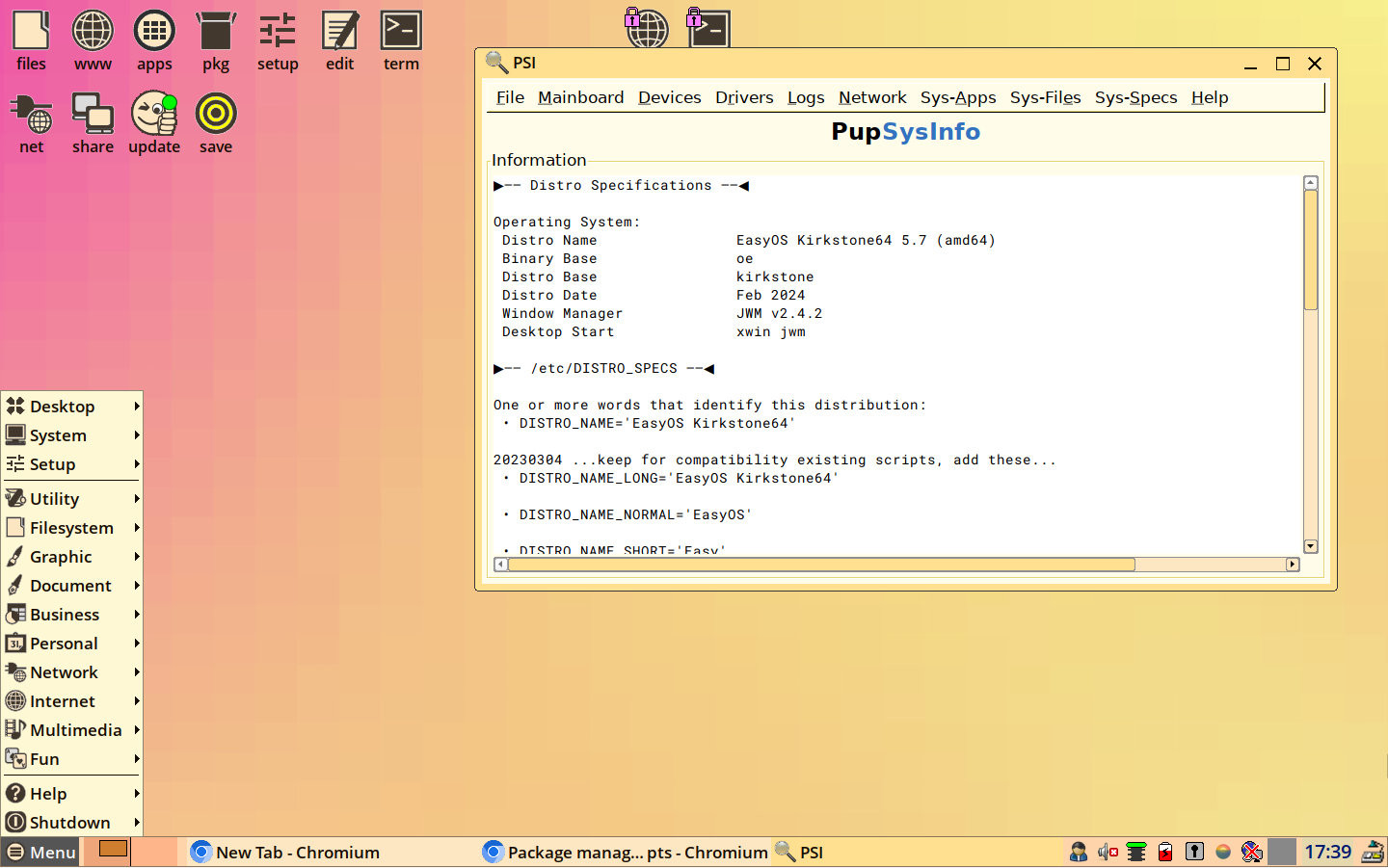1388x868 pixels.
Task: Click the red battery tray icon
Action: coord(1165,852)
